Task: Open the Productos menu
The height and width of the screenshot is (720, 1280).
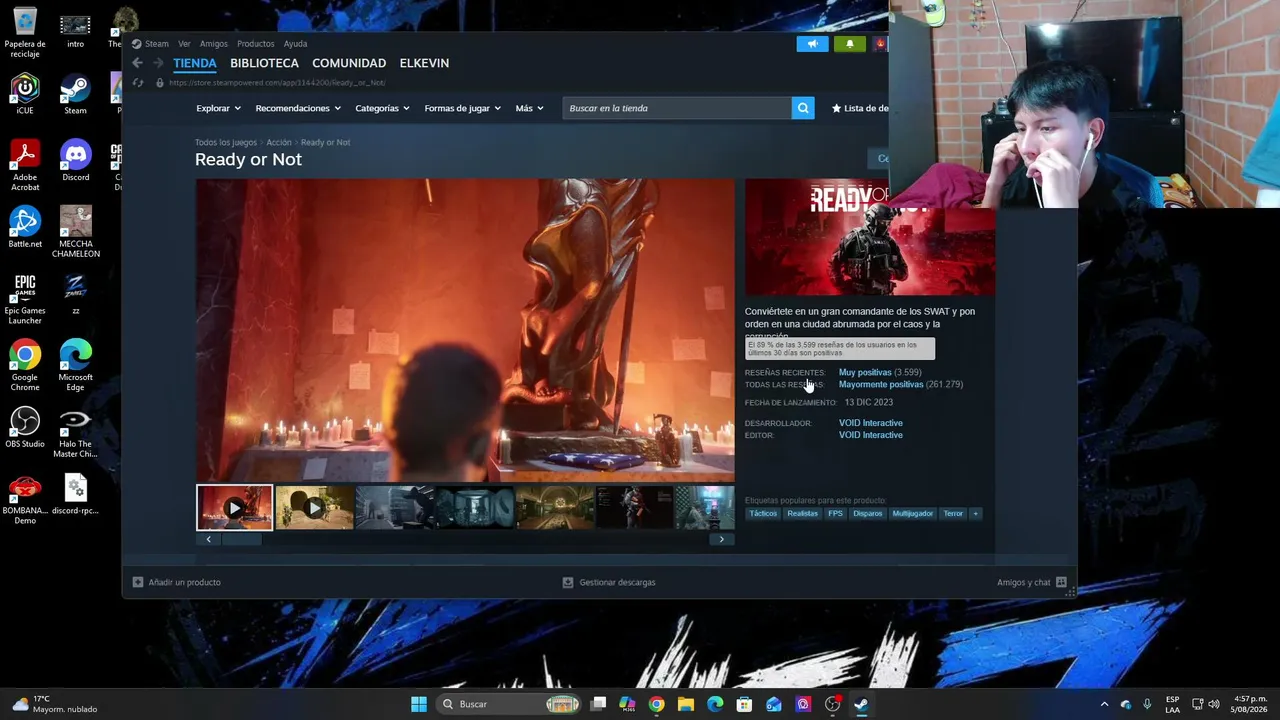Action: pyautogui.click(x=255, y=44)
